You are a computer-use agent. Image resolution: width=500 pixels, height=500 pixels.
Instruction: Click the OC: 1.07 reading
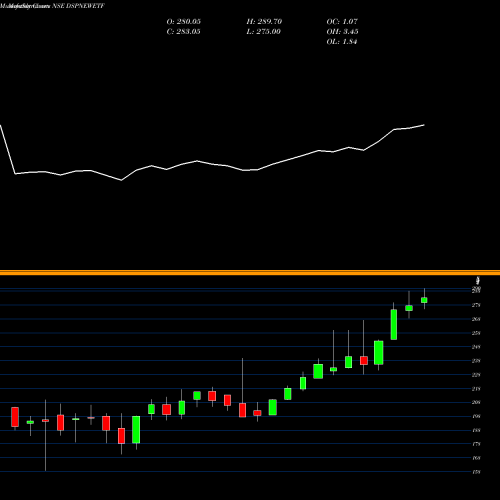pyautogui.click(x=342, y=22)
